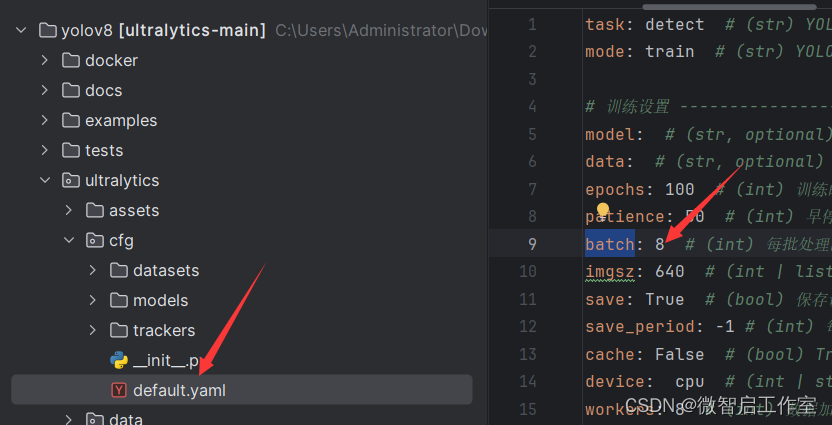Select the models tree row label
This screenshot has width=832, height=425.
[x=160, y=301]
